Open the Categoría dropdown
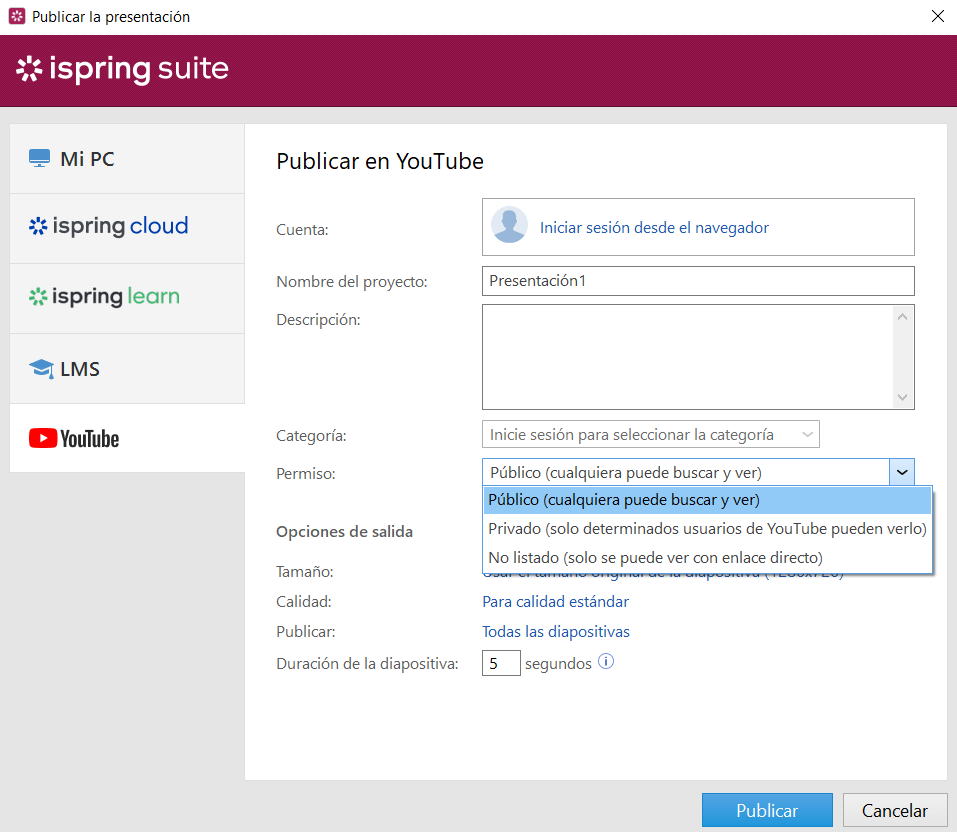Viewport: 957px width, 832px height. (x=651, y=434)
